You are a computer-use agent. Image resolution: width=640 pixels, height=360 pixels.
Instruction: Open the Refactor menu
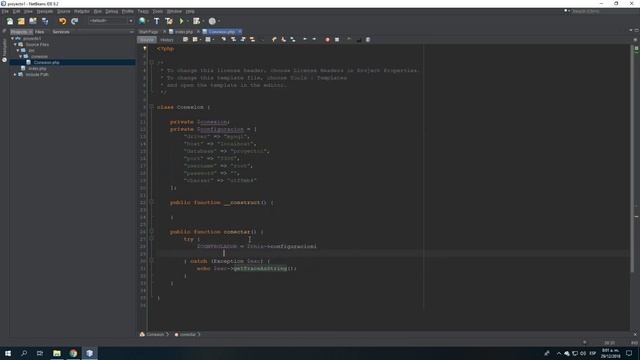coord(82,11)
